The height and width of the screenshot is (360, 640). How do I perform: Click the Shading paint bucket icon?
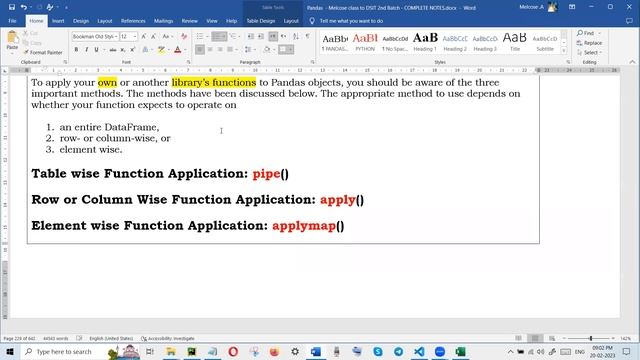[267, 49]
